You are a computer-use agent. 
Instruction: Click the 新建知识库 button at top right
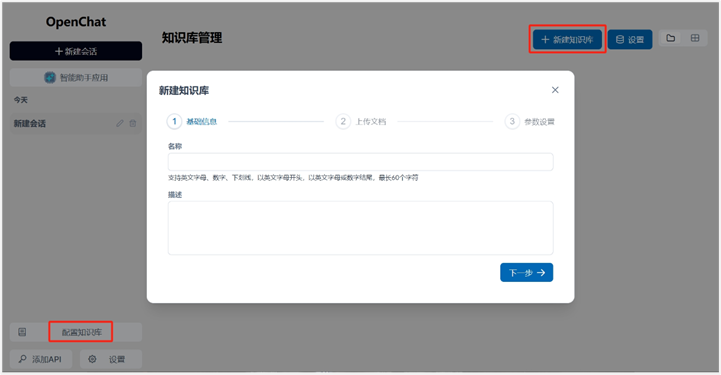point(567,40)
